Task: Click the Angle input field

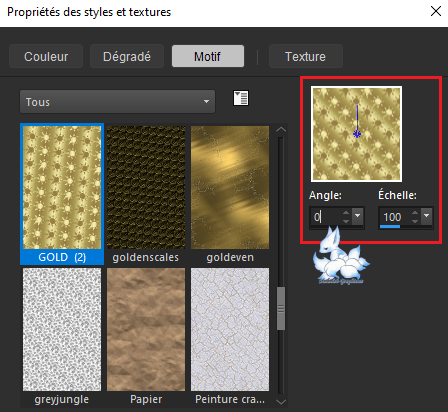Action: pos(326,217)
